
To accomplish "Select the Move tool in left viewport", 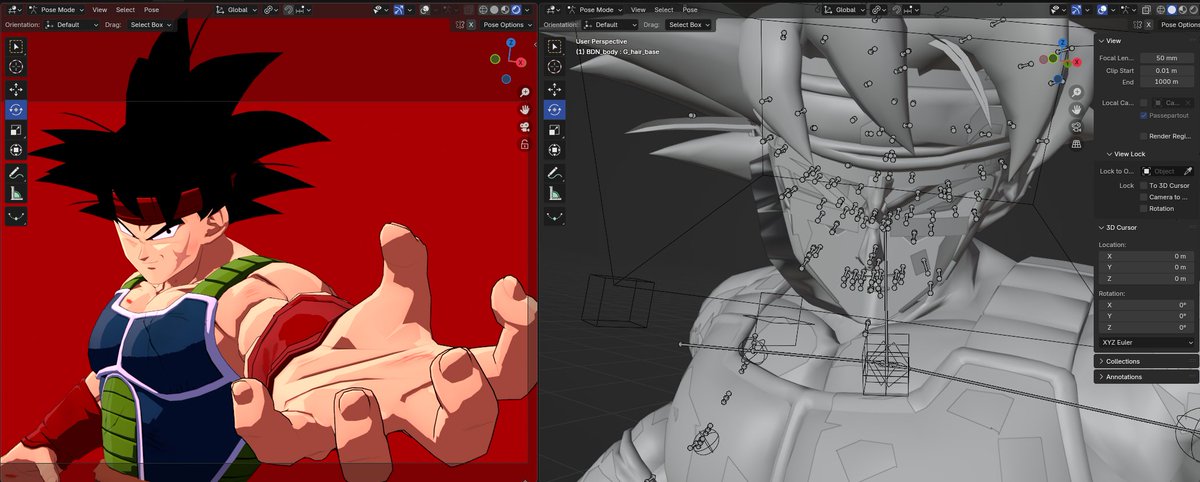I will point(17,89).
